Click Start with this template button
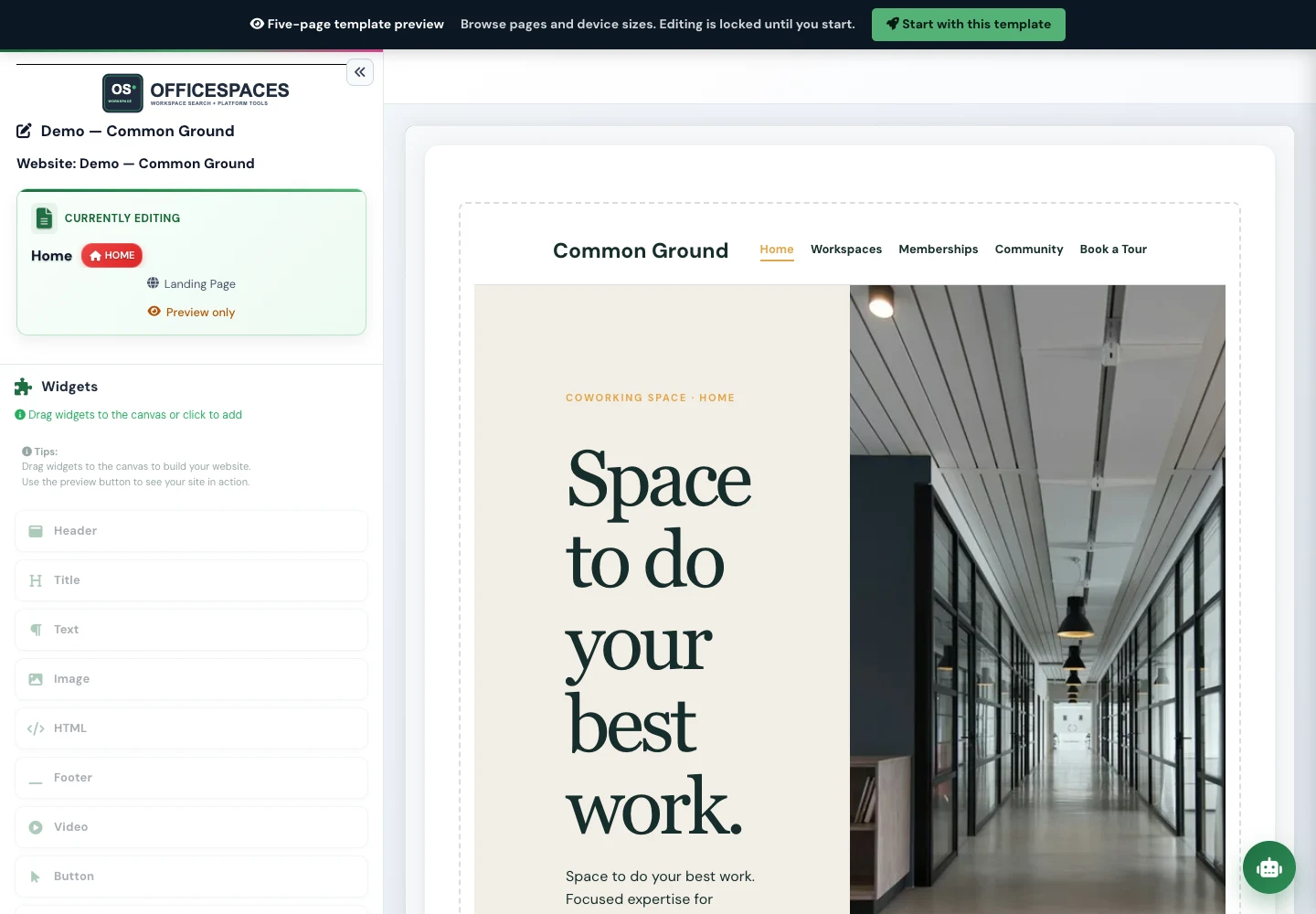The height and width of the screenshot is (914, 1316). (969, 25)
